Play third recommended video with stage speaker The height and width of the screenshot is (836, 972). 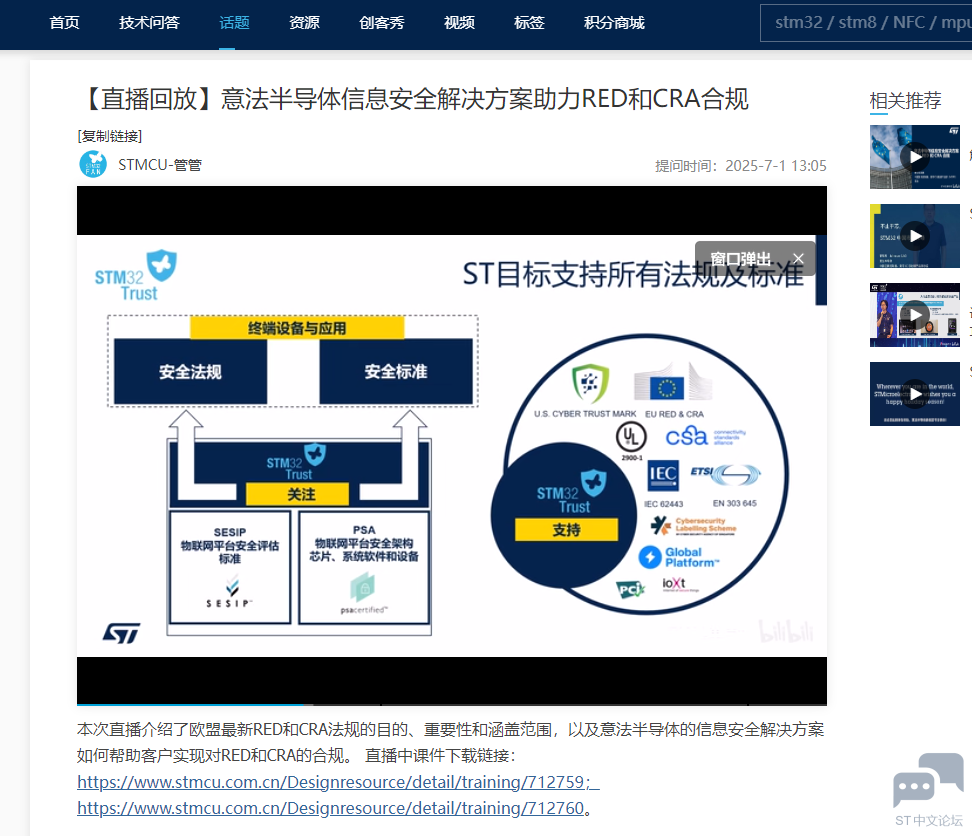(x=915, y=315)
